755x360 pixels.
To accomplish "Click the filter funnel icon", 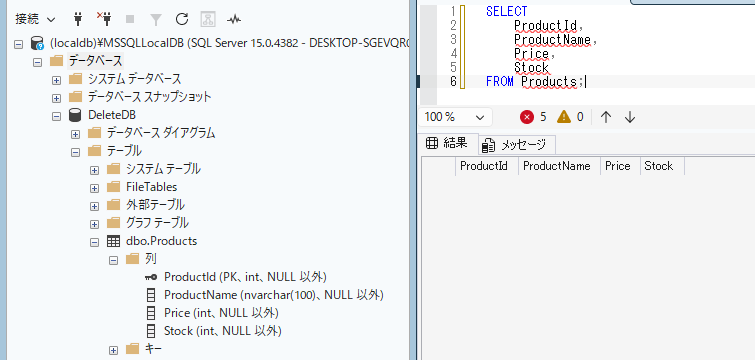I will coord(156,19).
